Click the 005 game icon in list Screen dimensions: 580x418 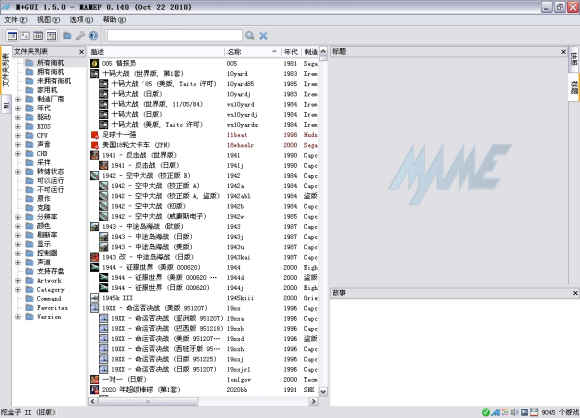tap(95, 63)
